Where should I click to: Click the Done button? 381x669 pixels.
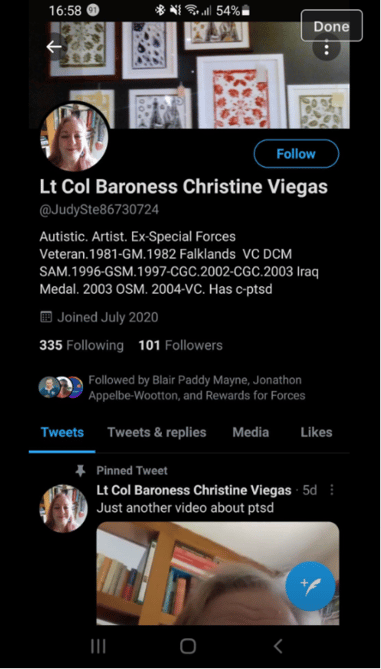pos(332,26)
